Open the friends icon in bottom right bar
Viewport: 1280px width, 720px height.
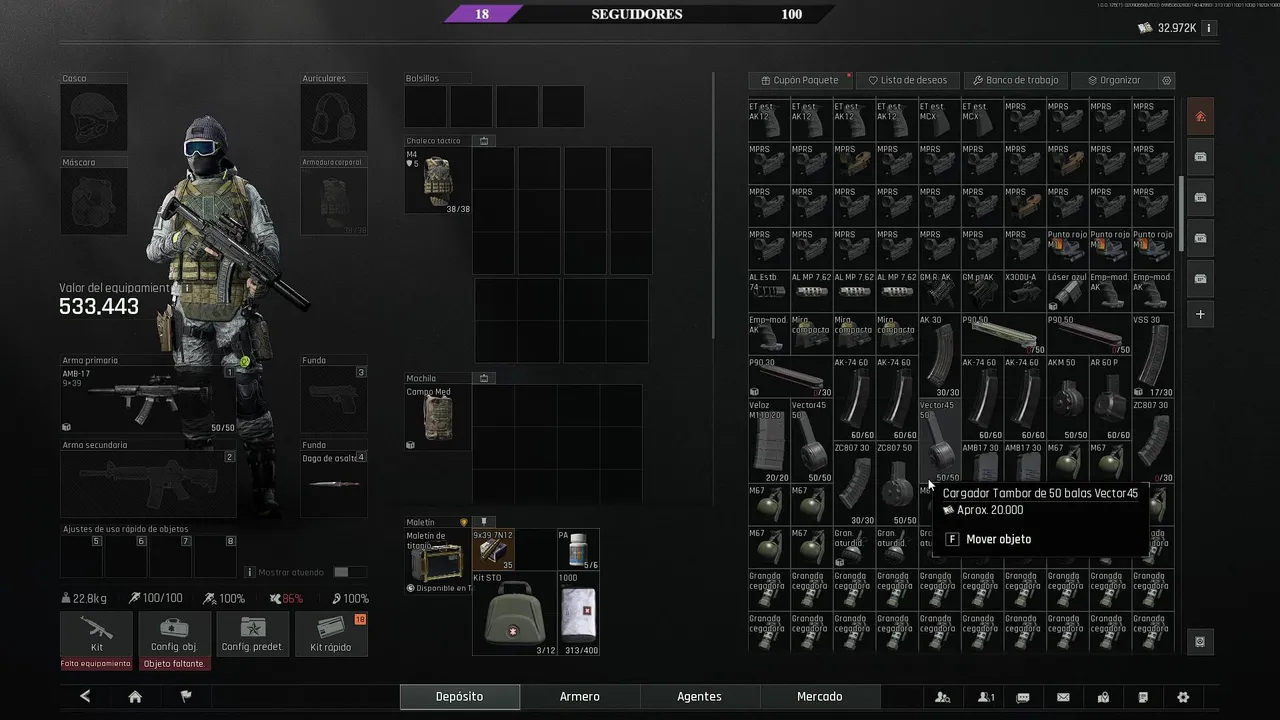click(x=943, y=697)
